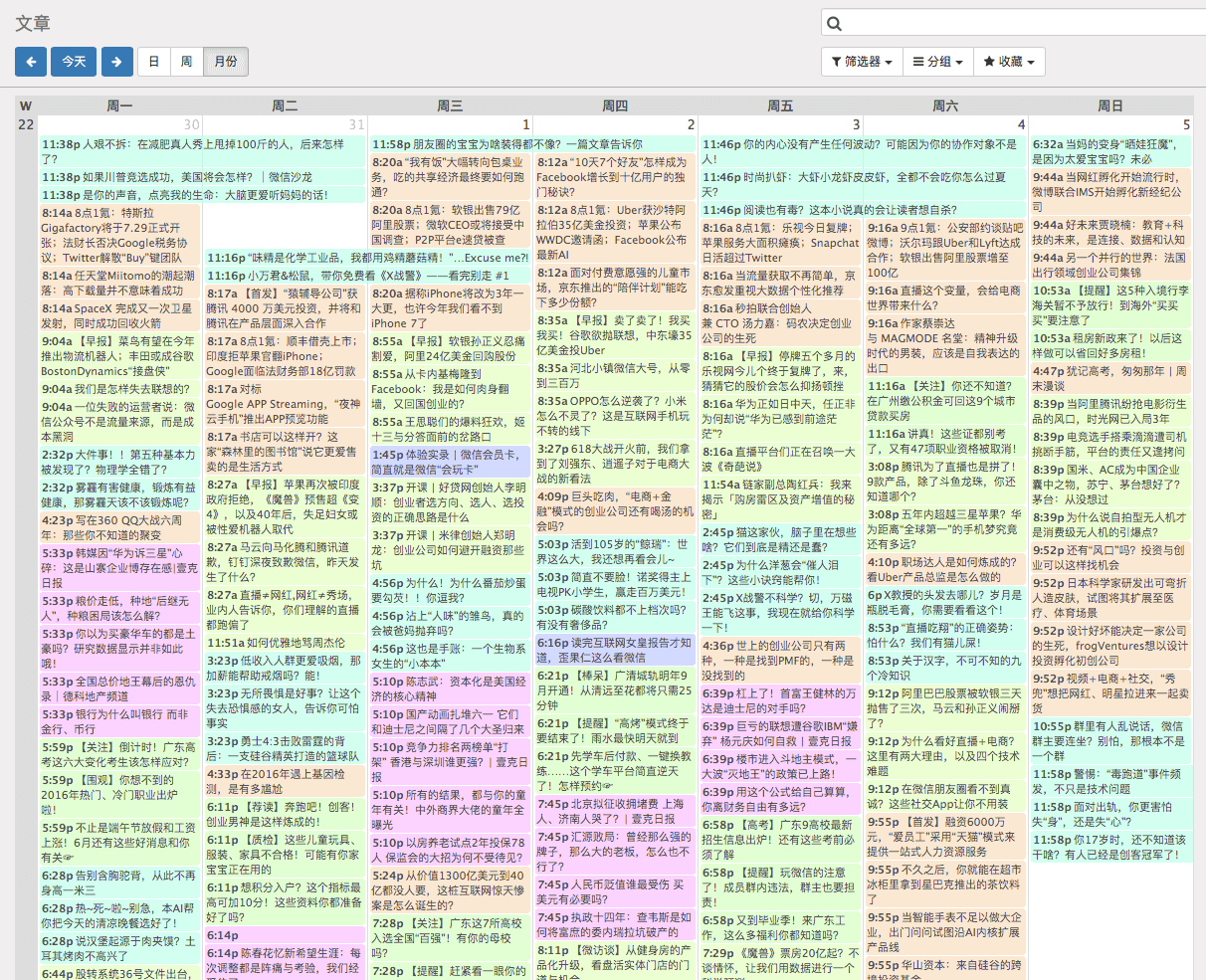Open event 11:51a 如何优雅地骂周杰伦
Viewport: 1206px width, 980px height.
[x=285, y=643]
